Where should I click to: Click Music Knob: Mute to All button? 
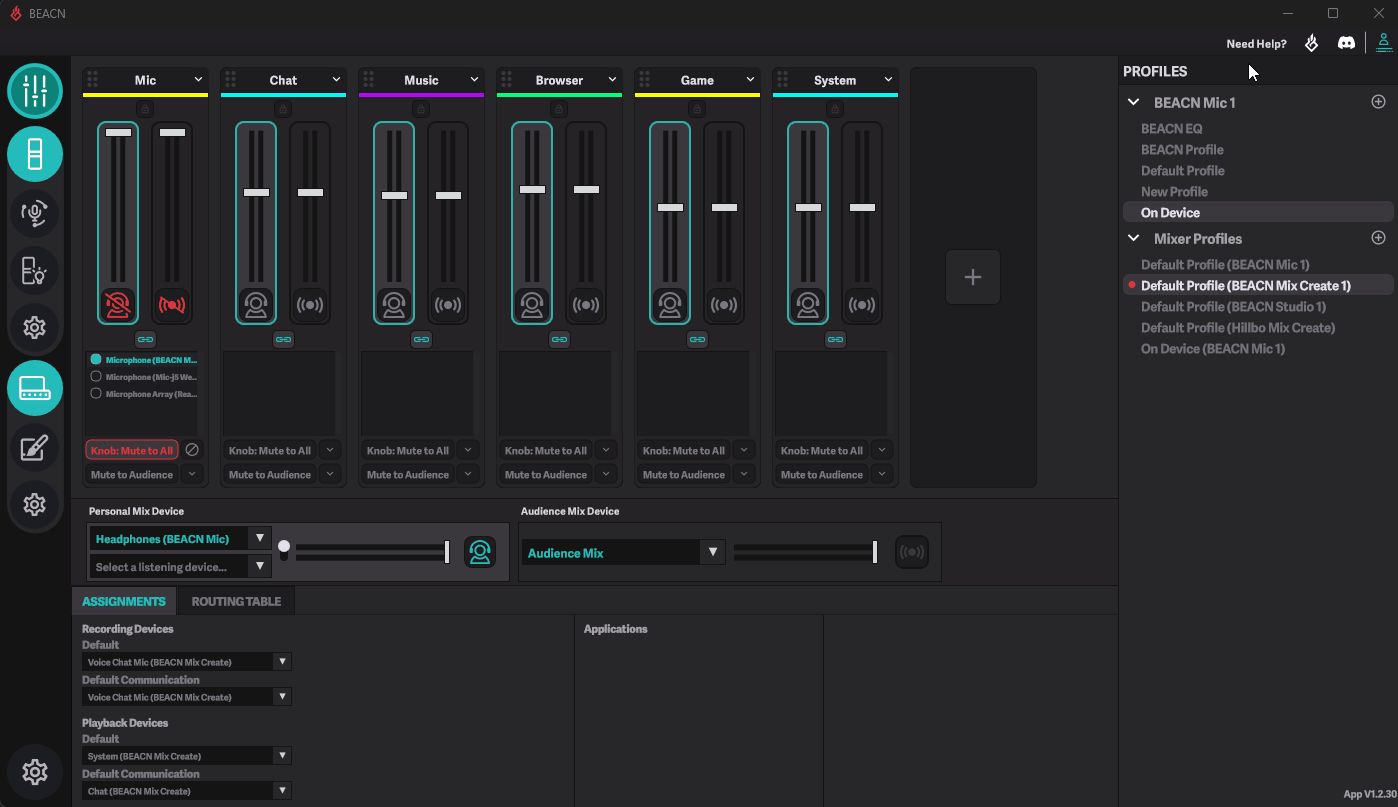pos(408,450)
